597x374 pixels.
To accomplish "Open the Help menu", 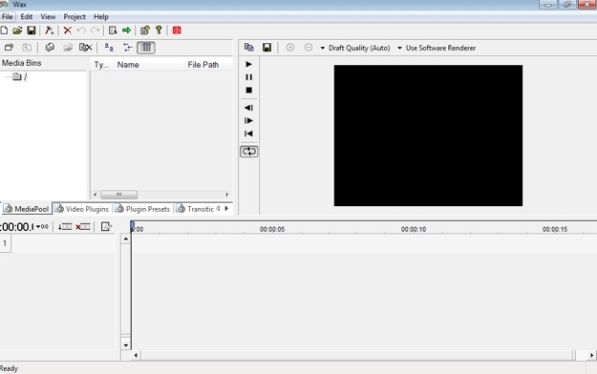I will pyautogui.click(x=101, y=17).
